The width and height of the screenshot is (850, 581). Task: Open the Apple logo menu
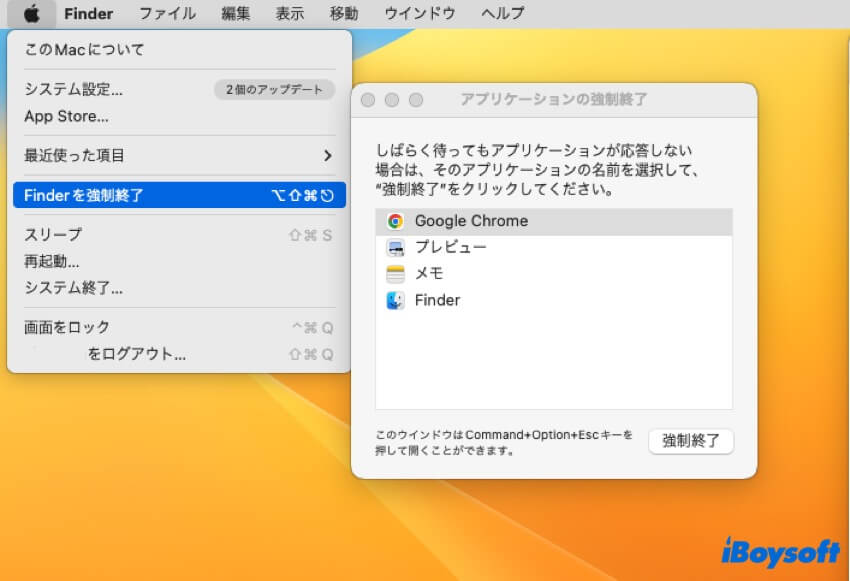[31, 14]
